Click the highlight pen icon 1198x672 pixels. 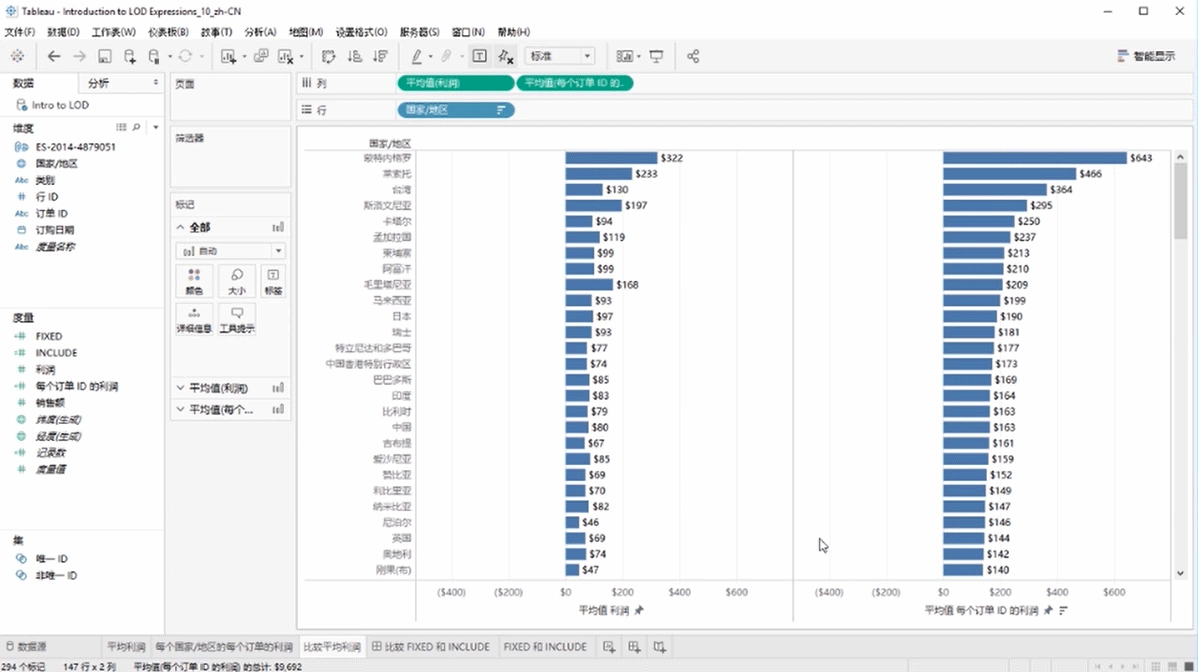(x=416, y=57)
